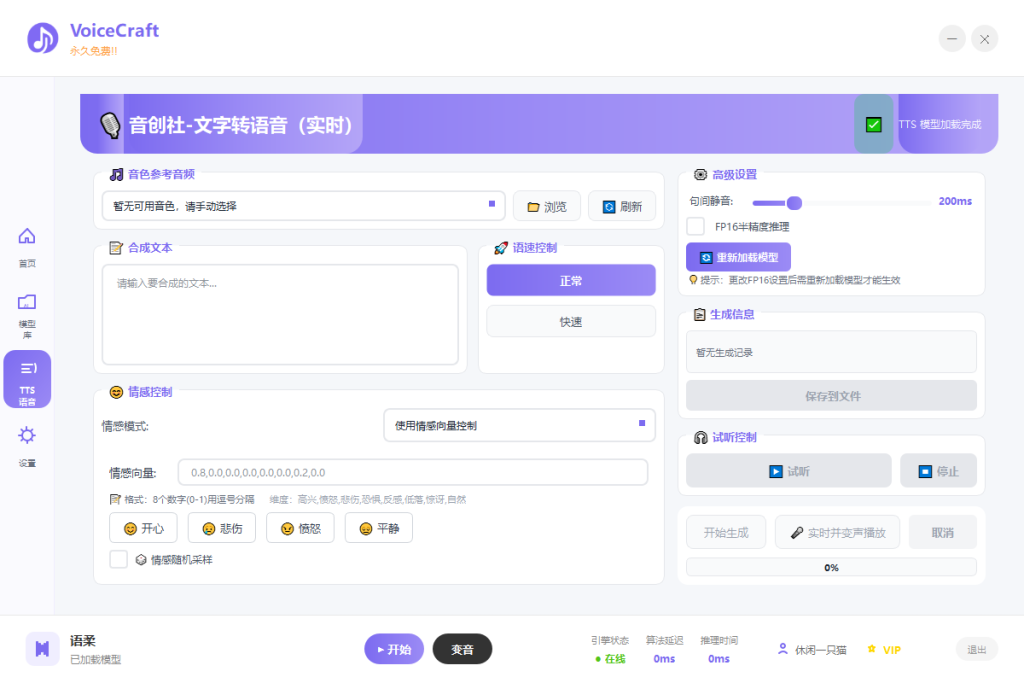The image size is (1024, 683).
Task: Click the 开始 start button in the bottom bar
Action: [x=394, y=649]
